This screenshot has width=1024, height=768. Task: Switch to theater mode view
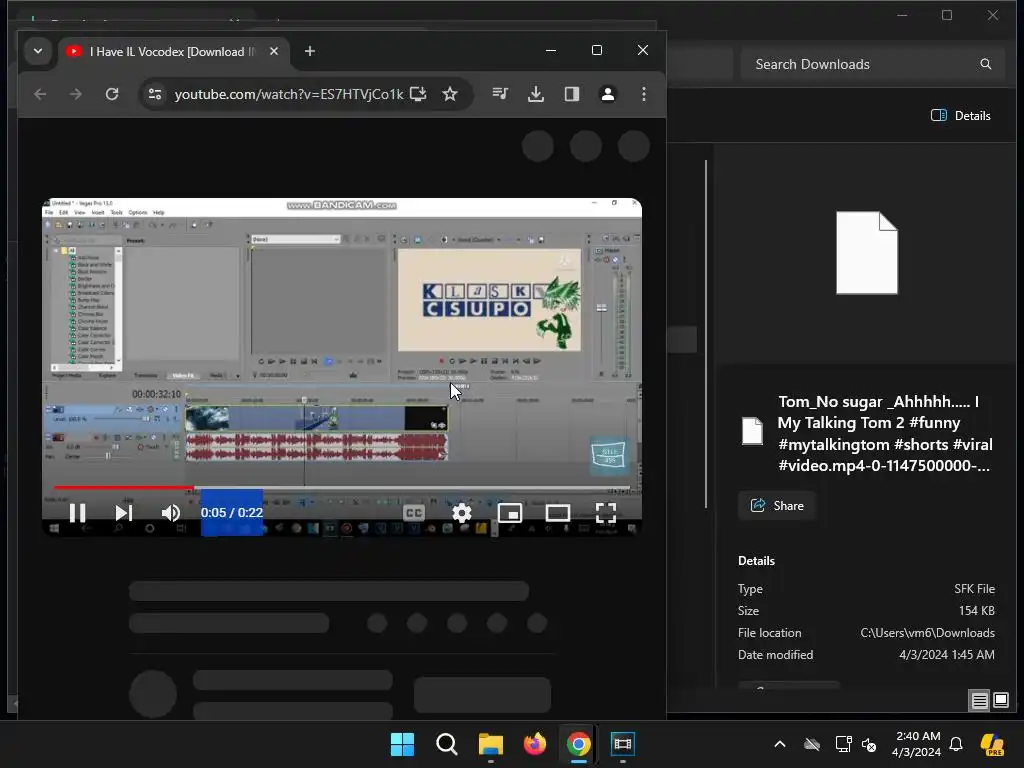click(558, 513)
